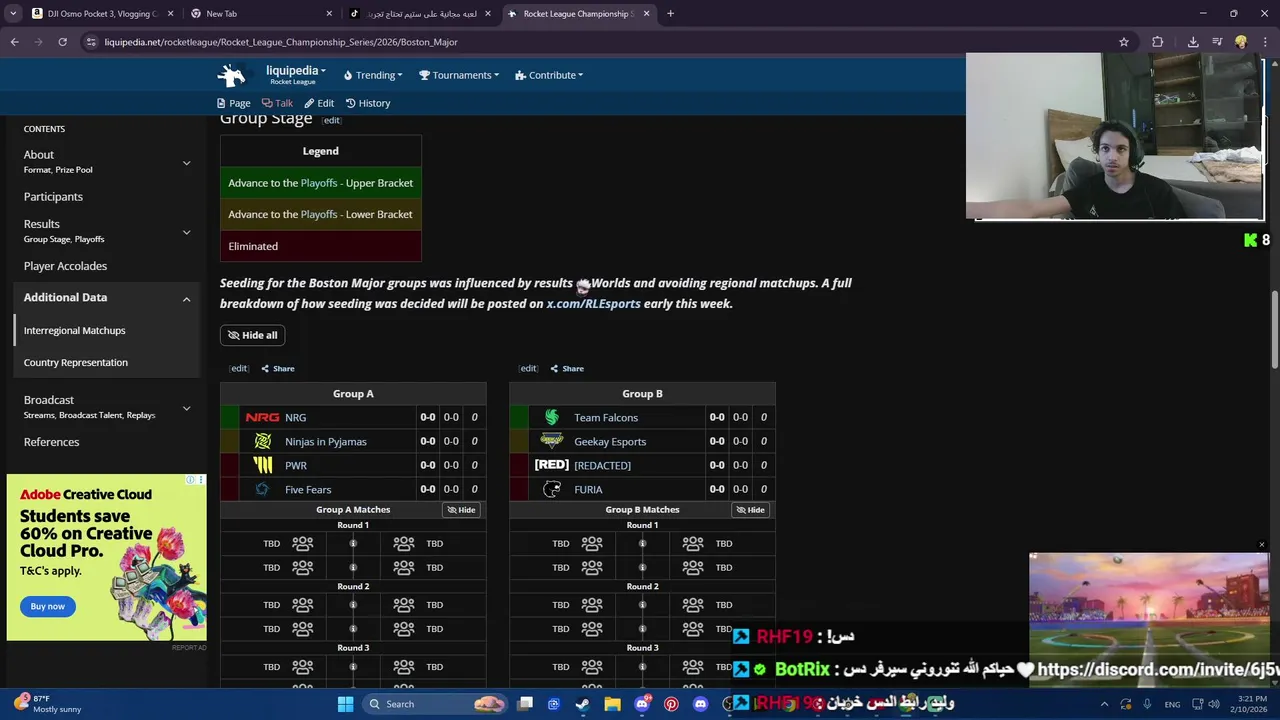Expand the Results section in contents
The width and height of the screenshot is (1280, 720).
[x=186, y=232]
